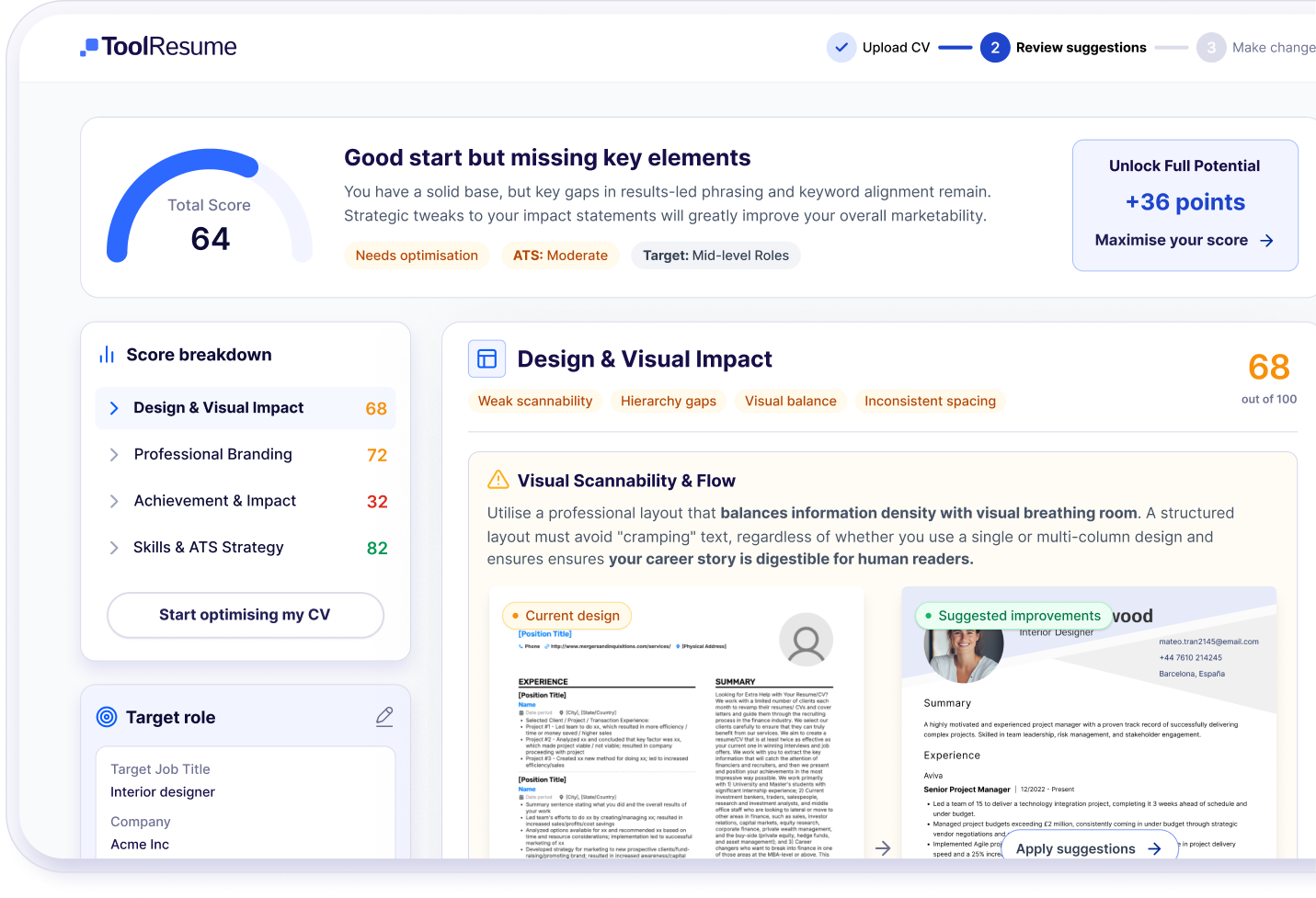This screenshot has width=1316, height=898.
Task: Open the Current design CV thumbnail
Action: (676, 735)
